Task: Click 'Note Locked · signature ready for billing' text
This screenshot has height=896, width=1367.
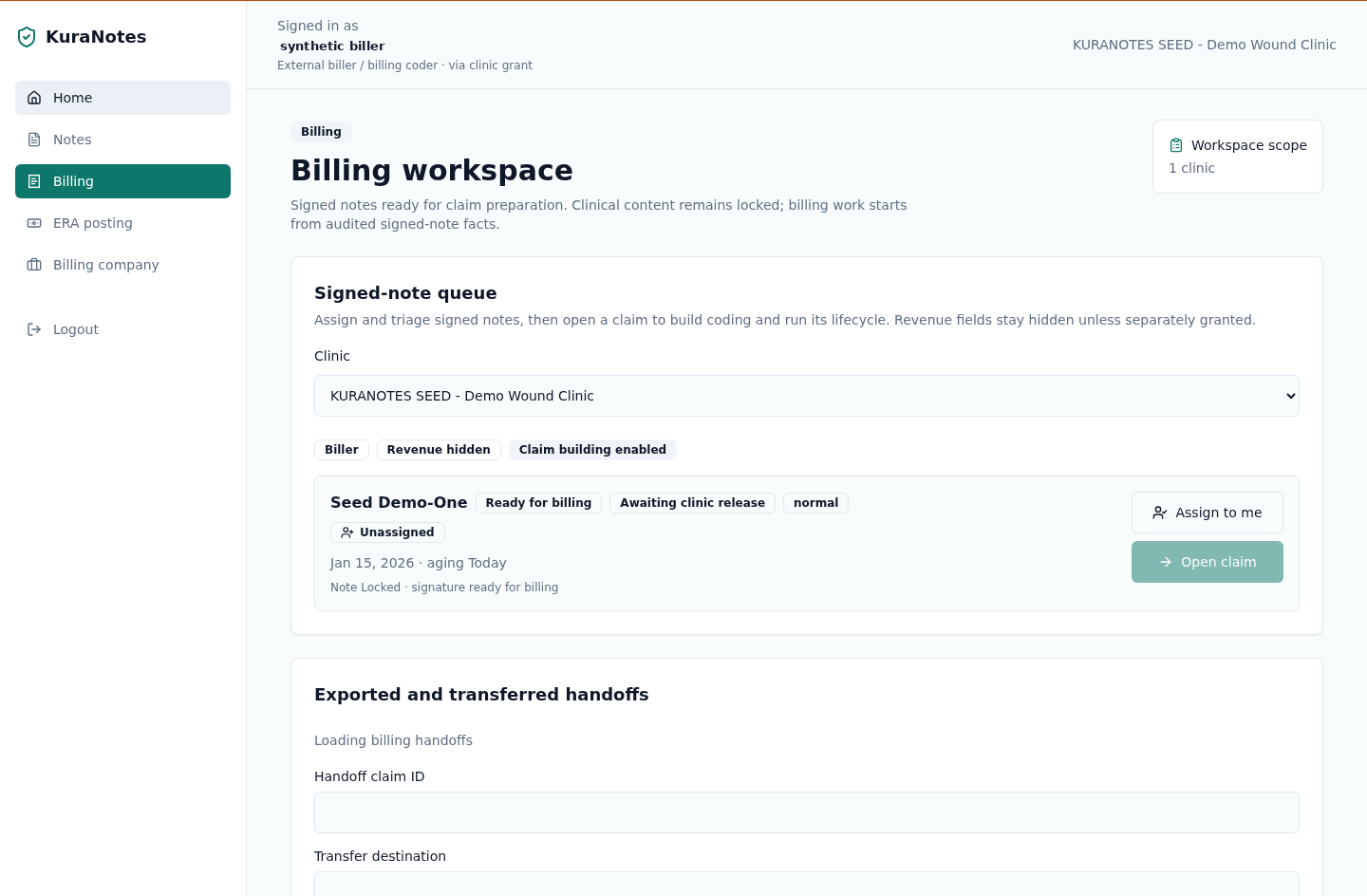Action: [444, 588]
